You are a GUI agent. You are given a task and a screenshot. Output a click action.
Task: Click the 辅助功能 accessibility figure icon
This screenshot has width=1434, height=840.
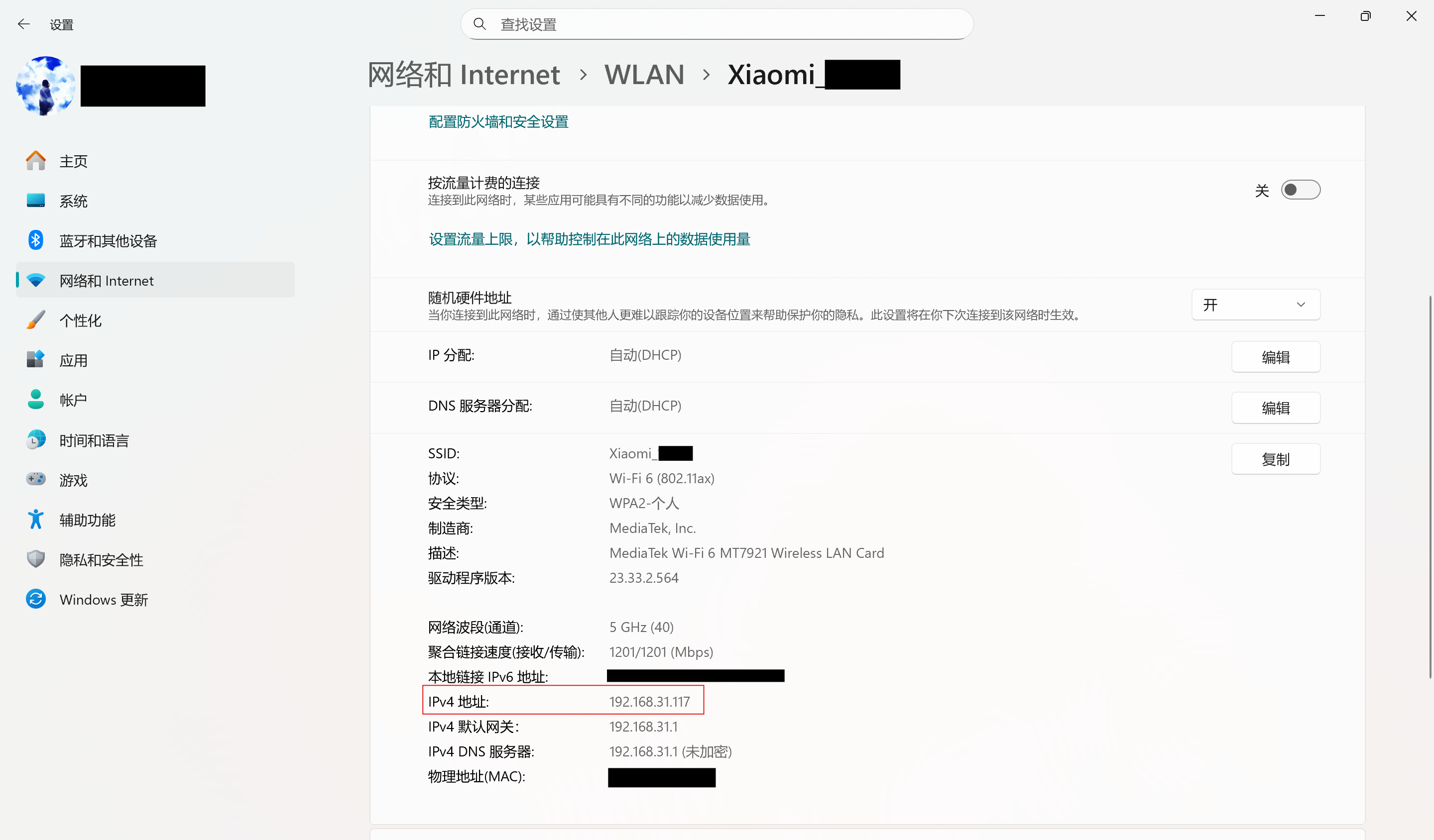point(35,519)
